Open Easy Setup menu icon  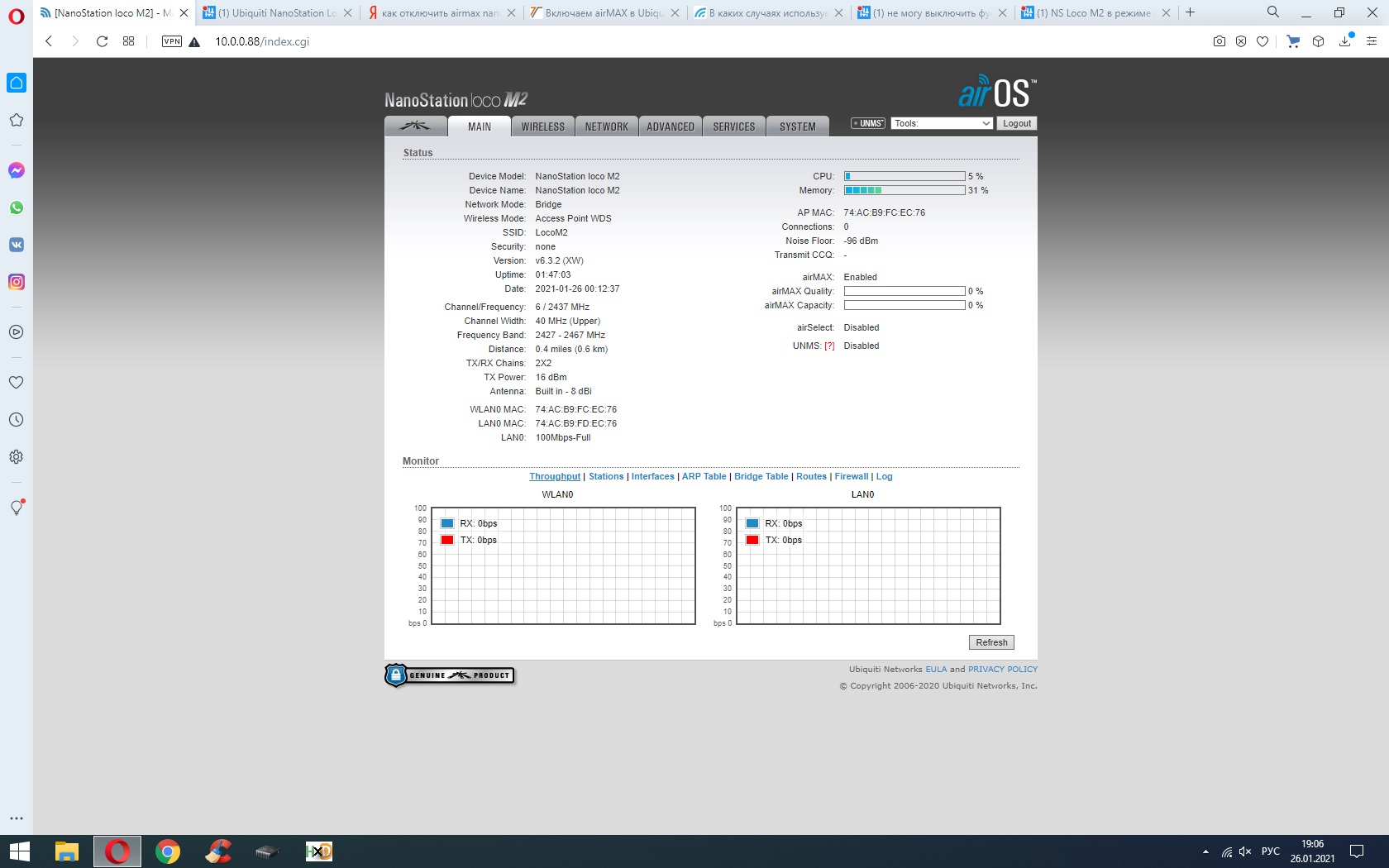[x=1372, y=41]
